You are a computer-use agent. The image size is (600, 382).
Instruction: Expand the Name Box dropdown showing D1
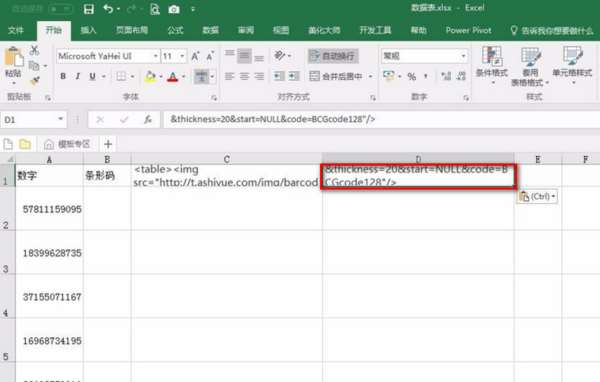coord(60,119)
